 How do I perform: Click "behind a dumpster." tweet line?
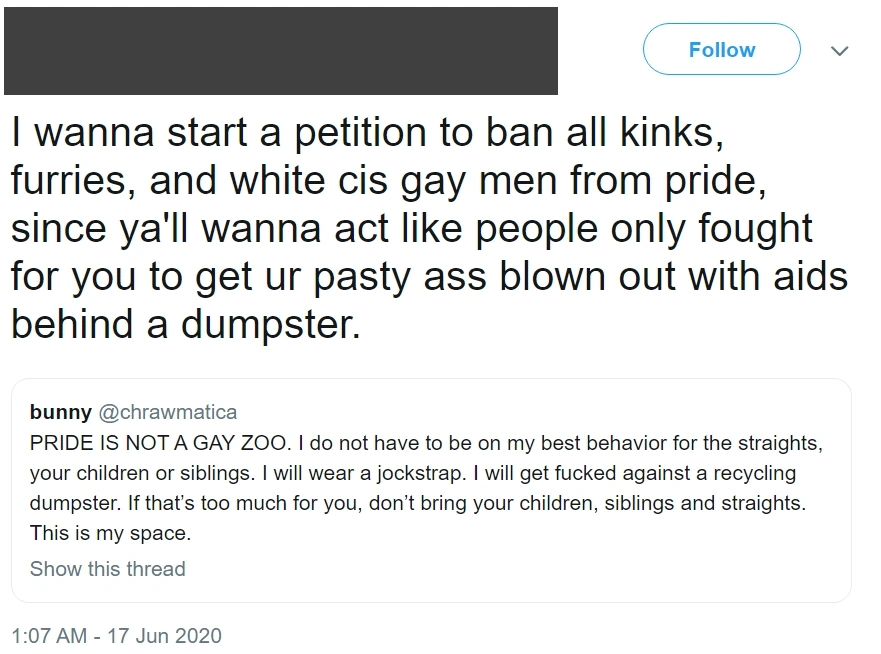(x=185, y=325)
